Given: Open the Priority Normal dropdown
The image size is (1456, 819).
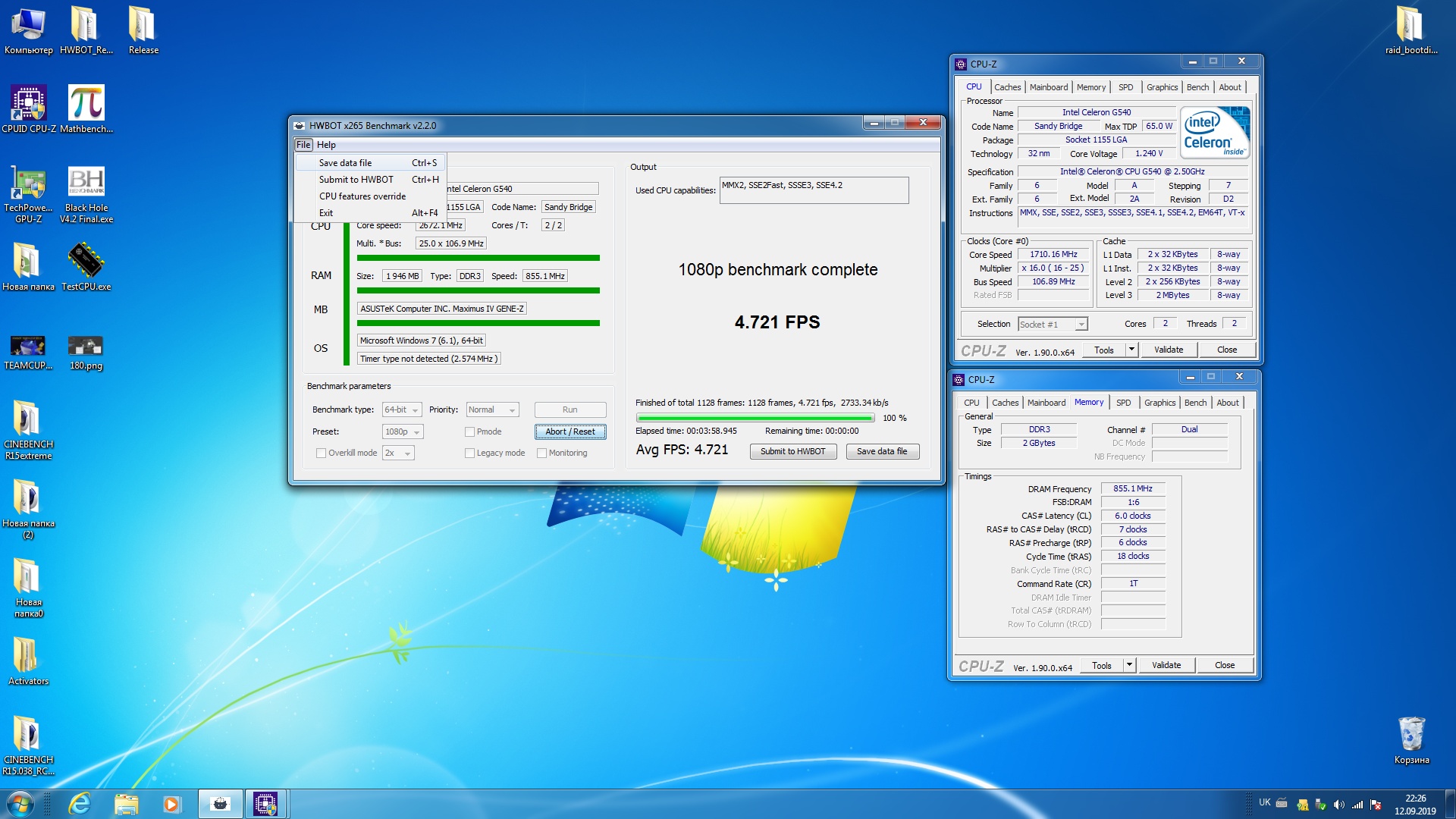Looking at the screenshot, I should 492,409.
